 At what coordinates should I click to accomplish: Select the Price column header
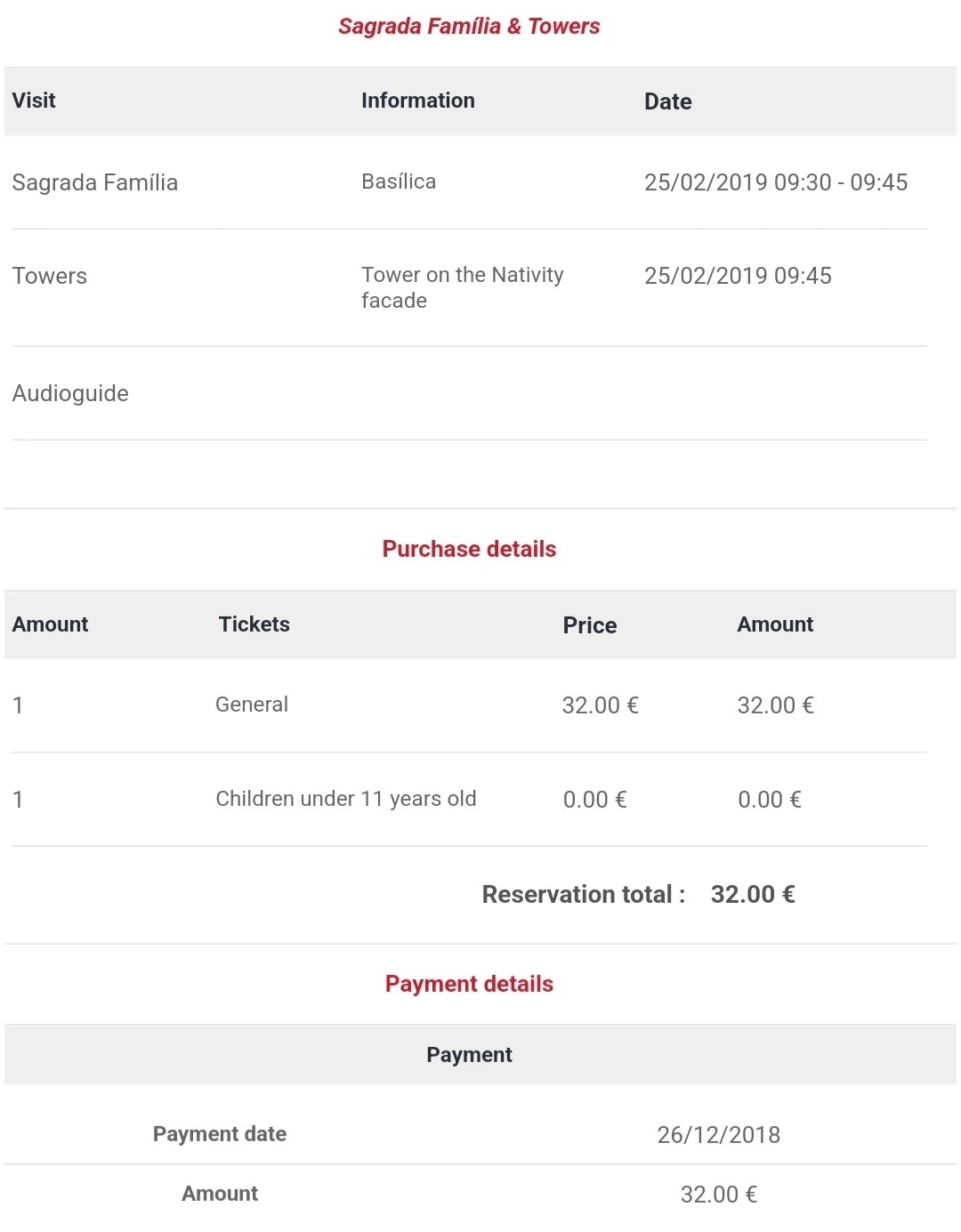589,625
